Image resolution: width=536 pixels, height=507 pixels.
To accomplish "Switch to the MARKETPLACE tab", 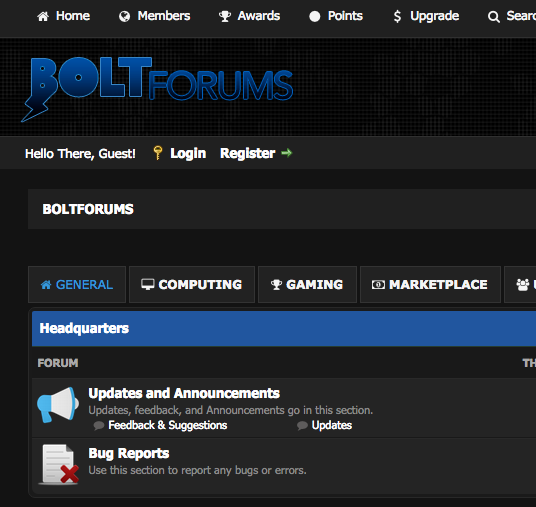I will pos(430,284).
